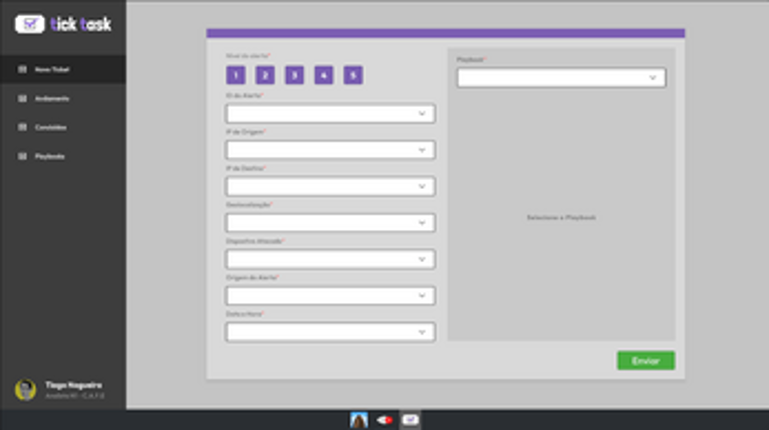Select alert level 4 button
The width and height of the screenshot is (769, 430).
pyautogui.click(x=324, y=75)
